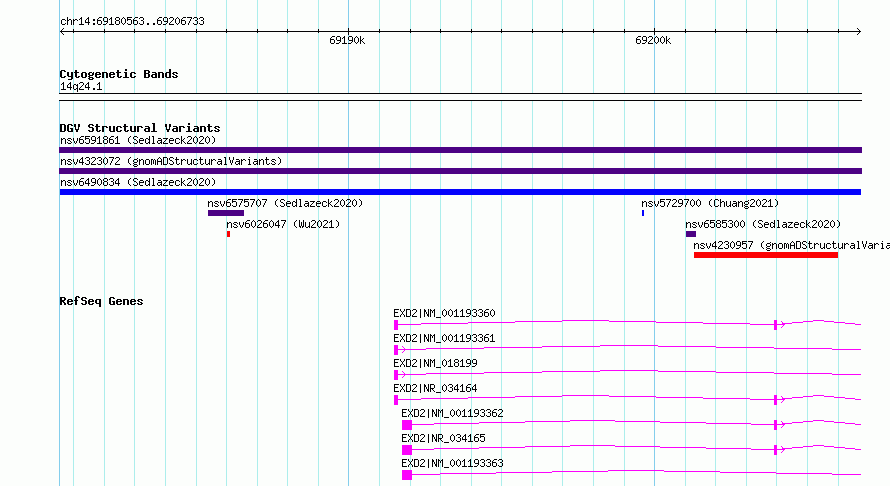Viewport: 890px width, 486px height.
Task: Click the 14q24.1 cytogenetic band bar
Action: coord(460,97)
